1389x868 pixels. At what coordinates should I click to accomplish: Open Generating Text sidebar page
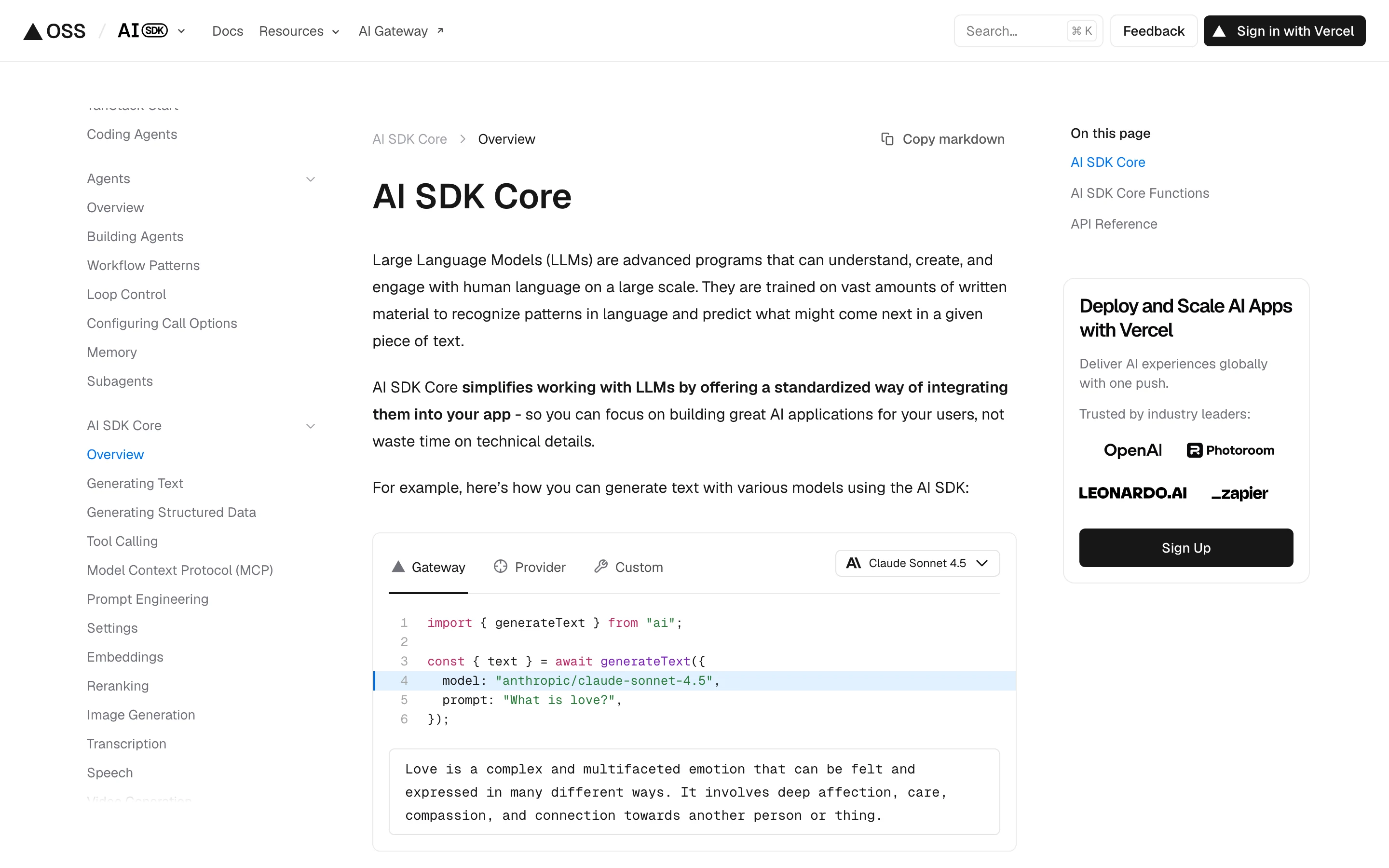[135, 483]
